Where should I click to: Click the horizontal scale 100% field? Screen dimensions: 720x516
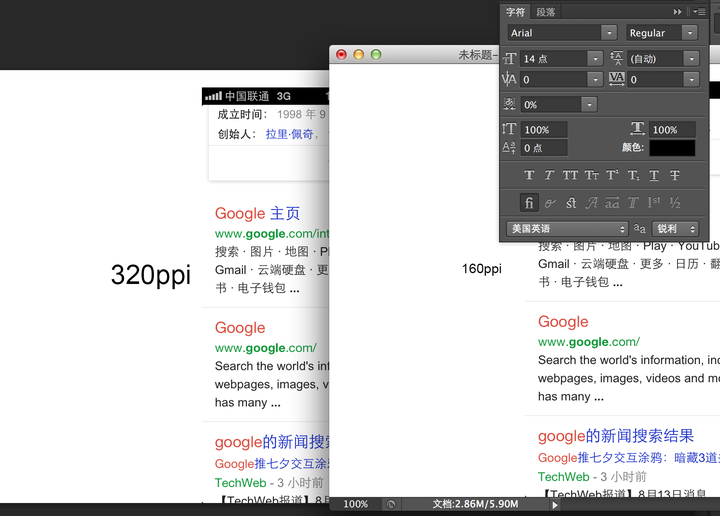[672, 130]
